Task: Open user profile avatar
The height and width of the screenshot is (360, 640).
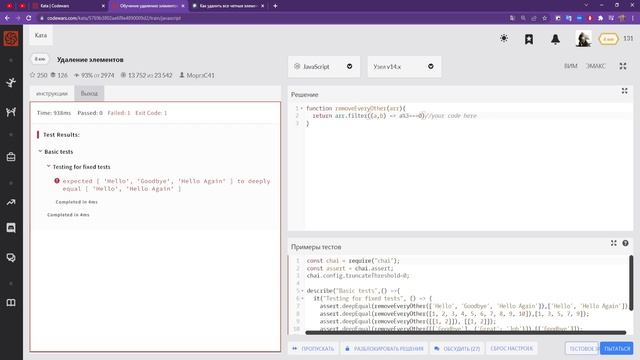Action: click(x=583, y=39)
